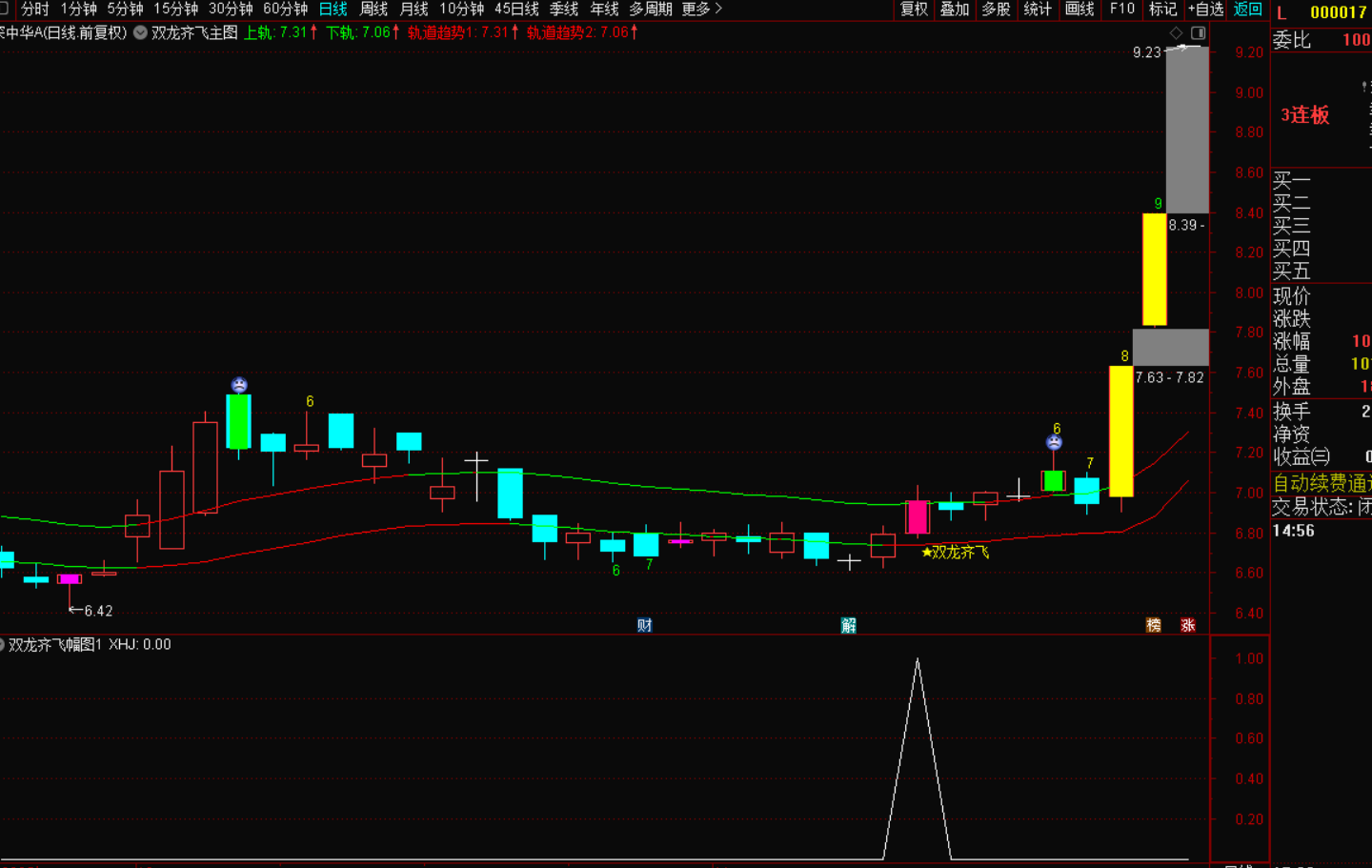1372x868 pixels.
Task: Click the tall yellow candle labeled 9
Action: coord(1154,270)
